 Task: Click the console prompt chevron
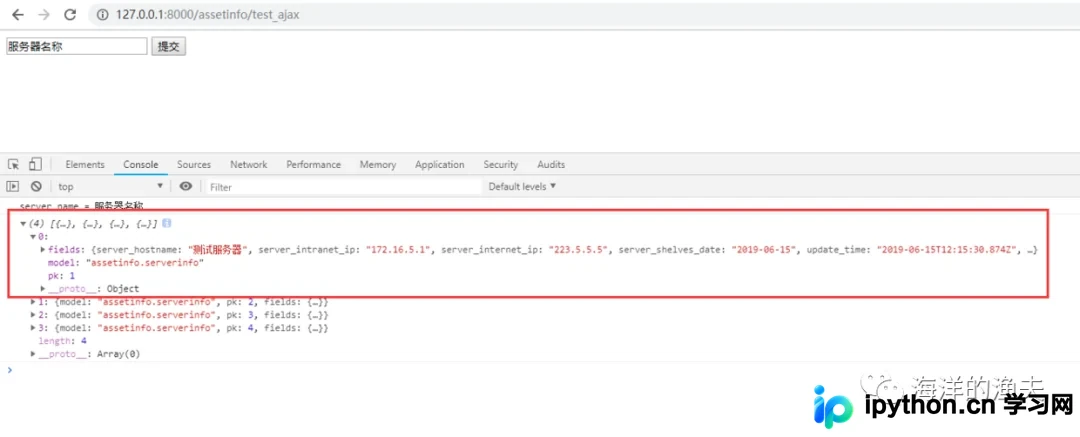click(x=10, y=370)
